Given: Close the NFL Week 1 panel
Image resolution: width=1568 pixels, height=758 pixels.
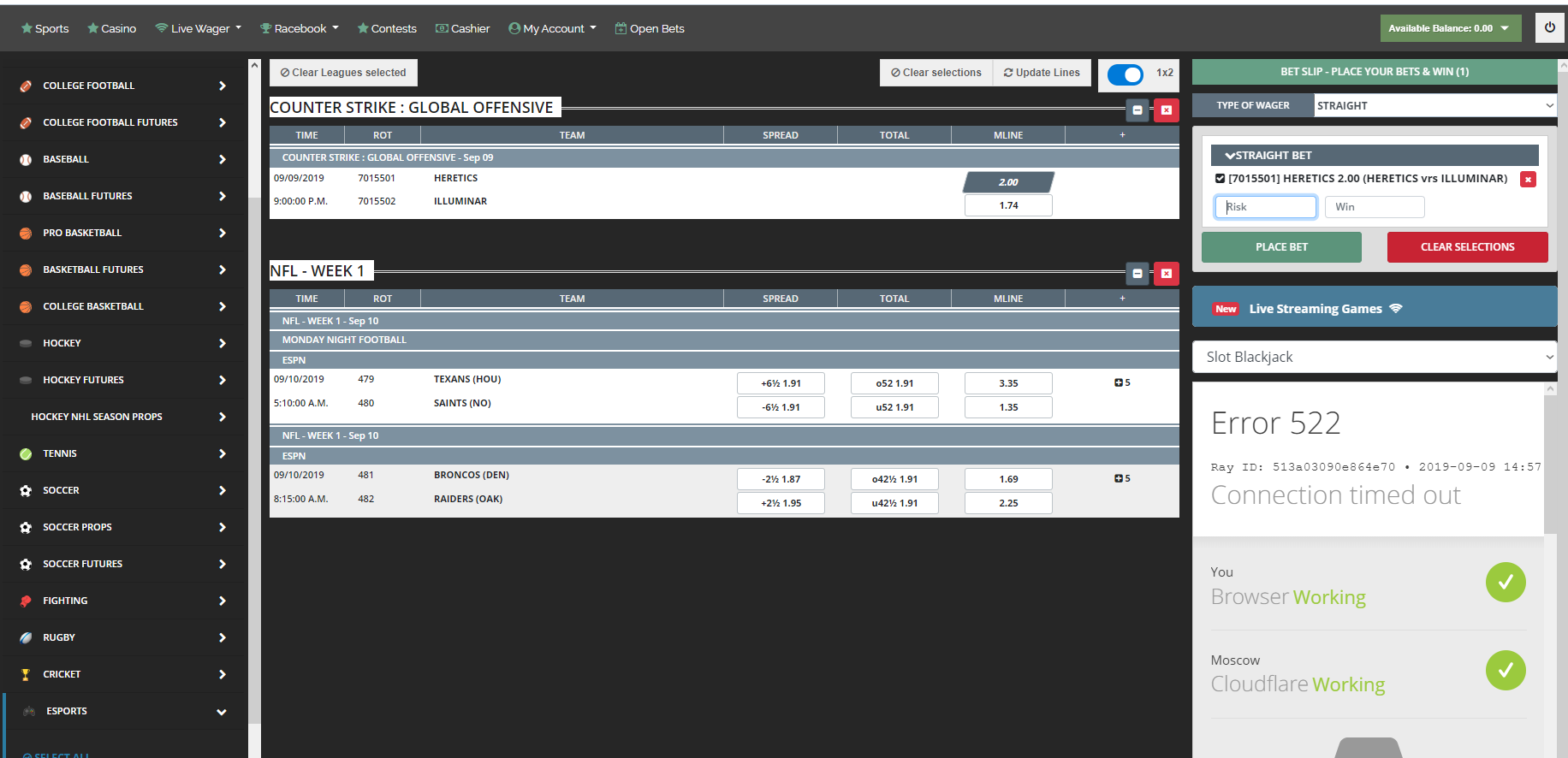Looking at the screenshot, I should [1166, 274].
